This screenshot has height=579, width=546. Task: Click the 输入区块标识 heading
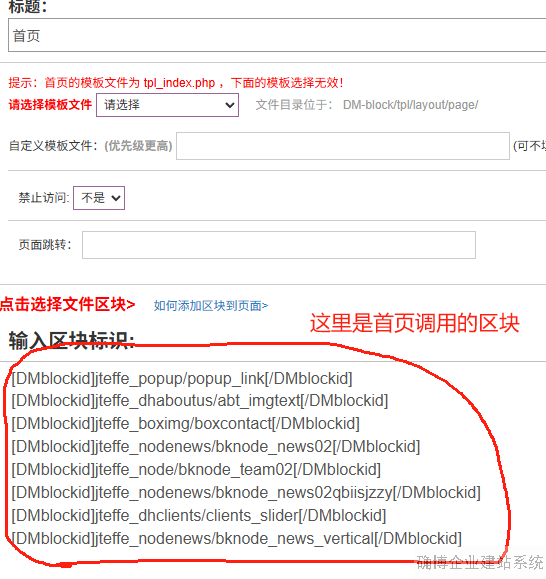(x=72, y=340)
